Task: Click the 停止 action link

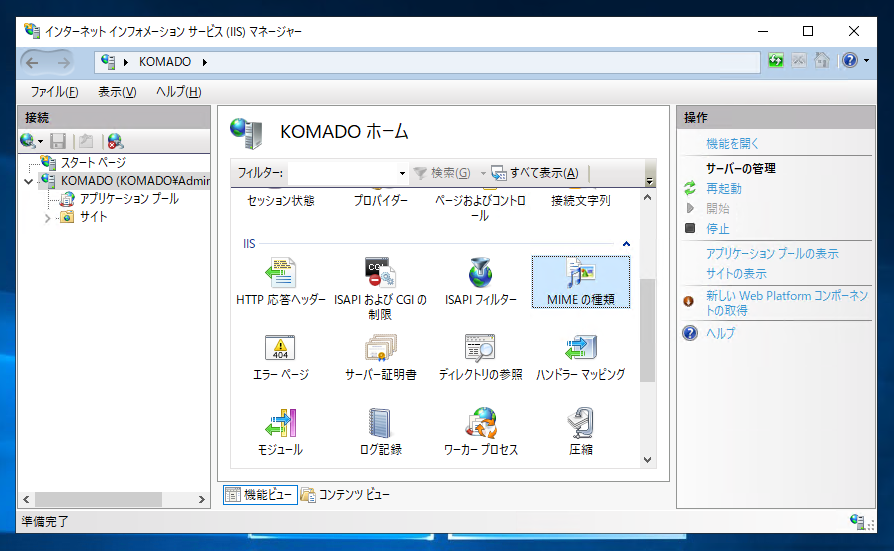Action: (717, 229)
